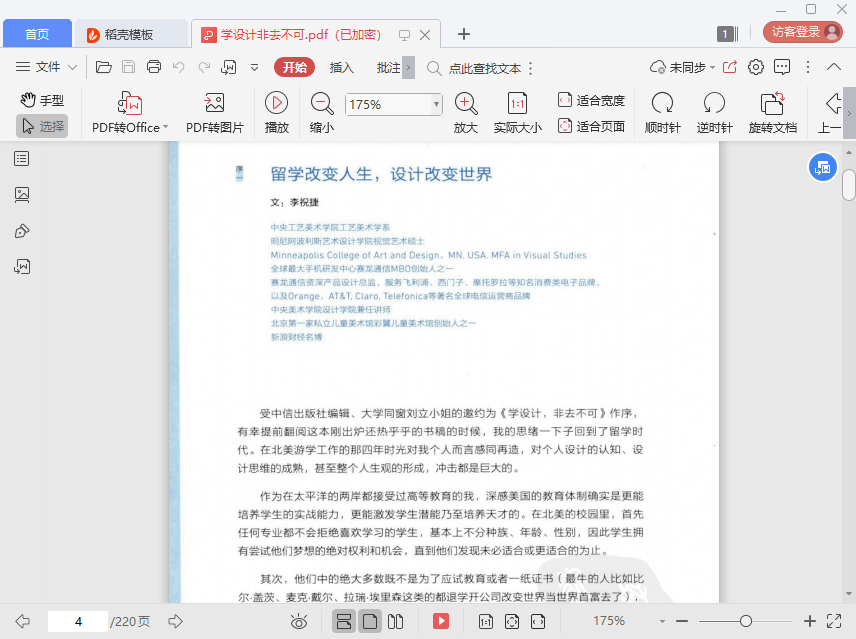This screenshot has width=856, height=639.
Task: Click the 放大 zoom in icon
Action: (466, 112)
